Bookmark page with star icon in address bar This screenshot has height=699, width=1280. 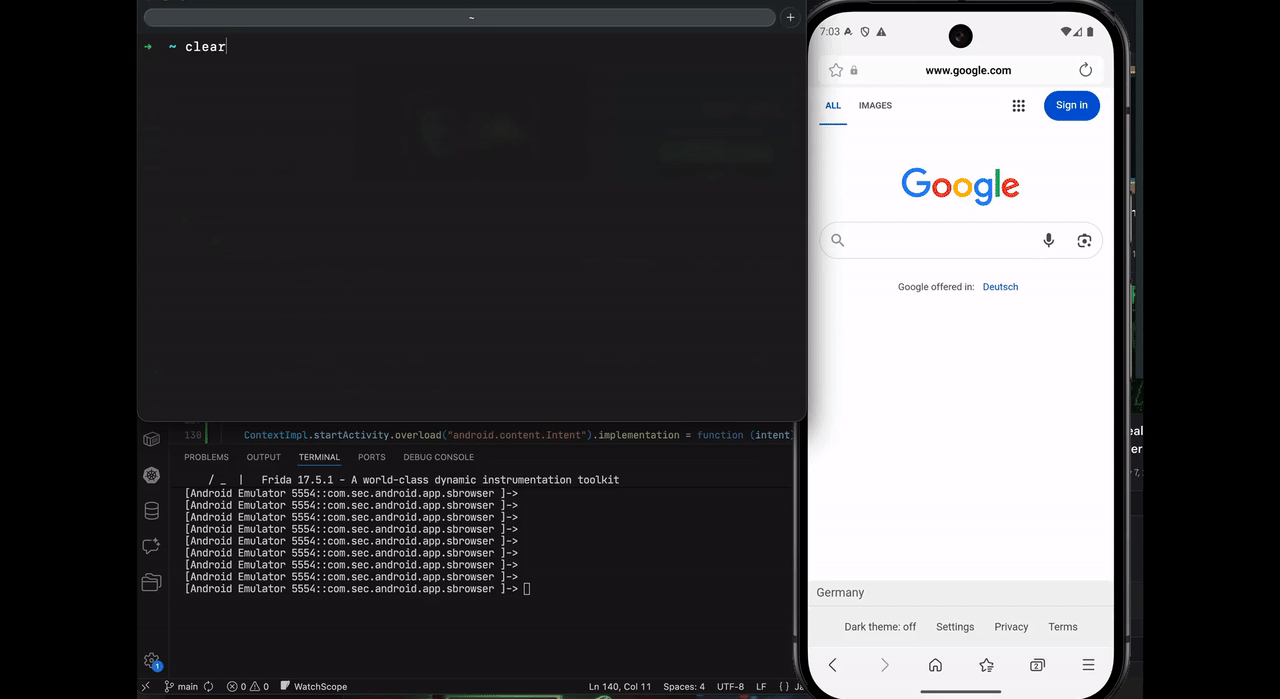(x=836, y=70)
